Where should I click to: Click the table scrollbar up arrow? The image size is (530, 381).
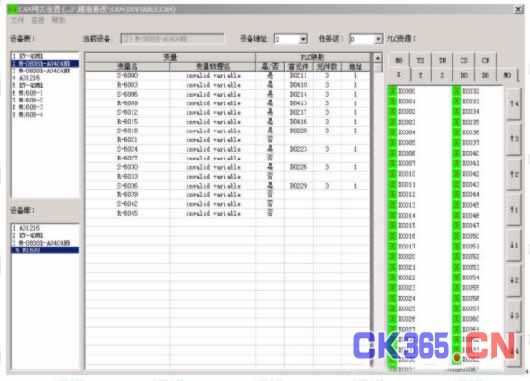[x=378, y=58]
